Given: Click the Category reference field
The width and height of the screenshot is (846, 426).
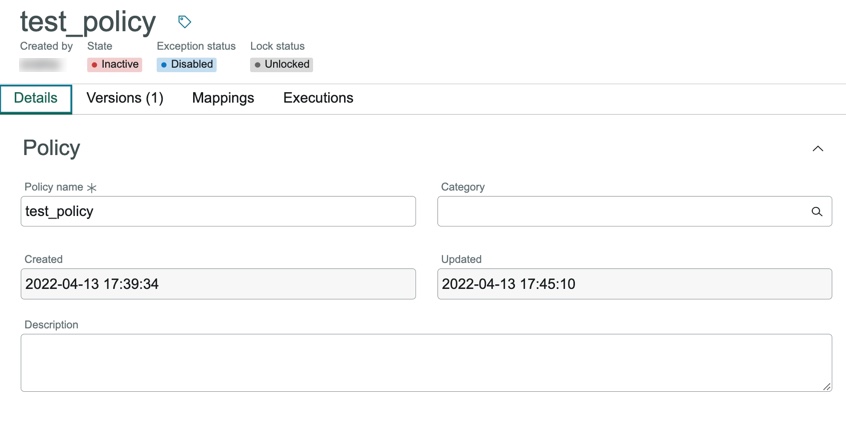Looking at the screenshot, I should pyautogui.click(x=634, y=211).
